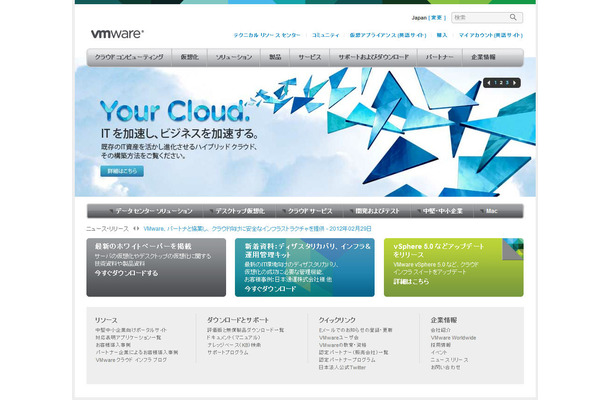
Task: Expand the Mac dropdown
Action: (x=489, y=211)
